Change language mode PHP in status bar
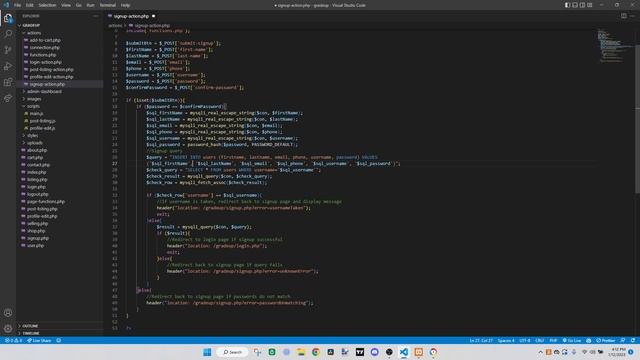 553,340
